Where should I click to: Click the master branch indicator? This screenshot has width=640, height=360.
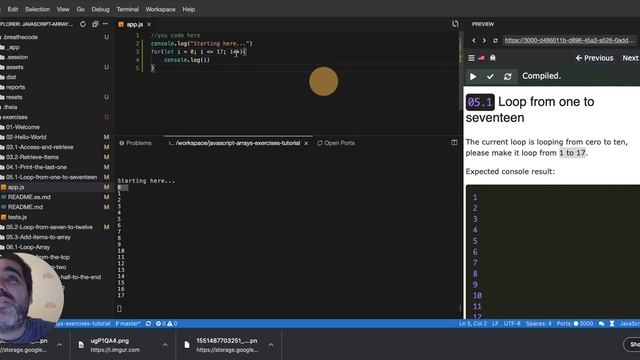pyautogui.click(x=128, y=324)
